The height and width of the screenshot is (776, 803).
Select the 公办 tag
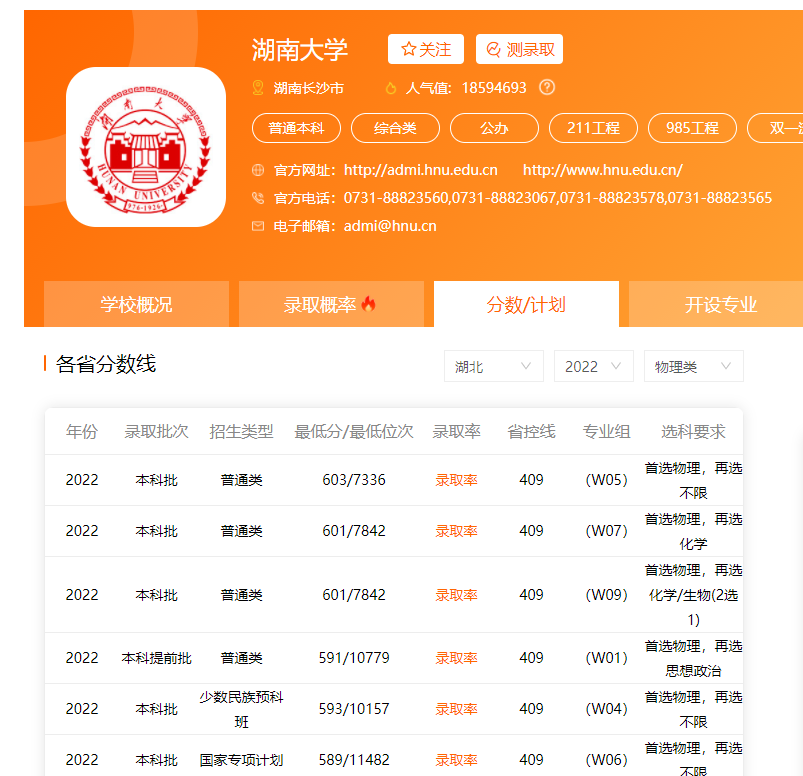coord(494,128)
